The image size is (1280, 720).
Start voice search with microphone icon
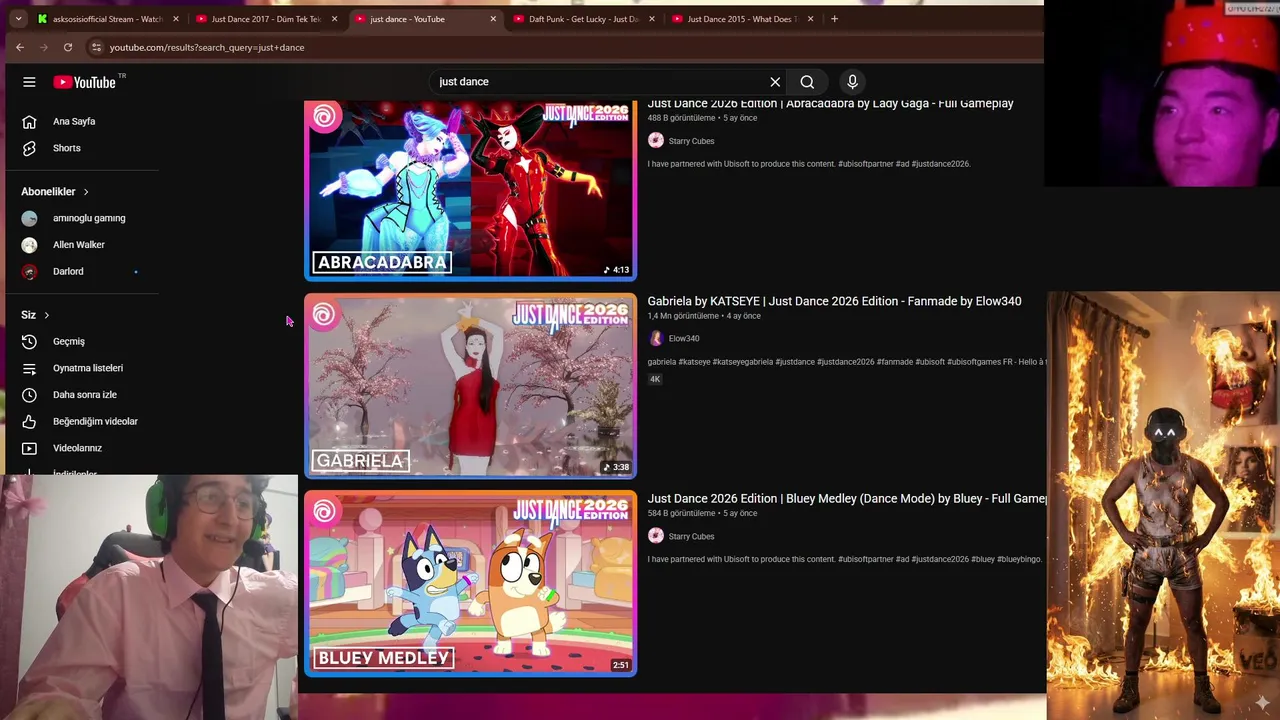point(852,82)
